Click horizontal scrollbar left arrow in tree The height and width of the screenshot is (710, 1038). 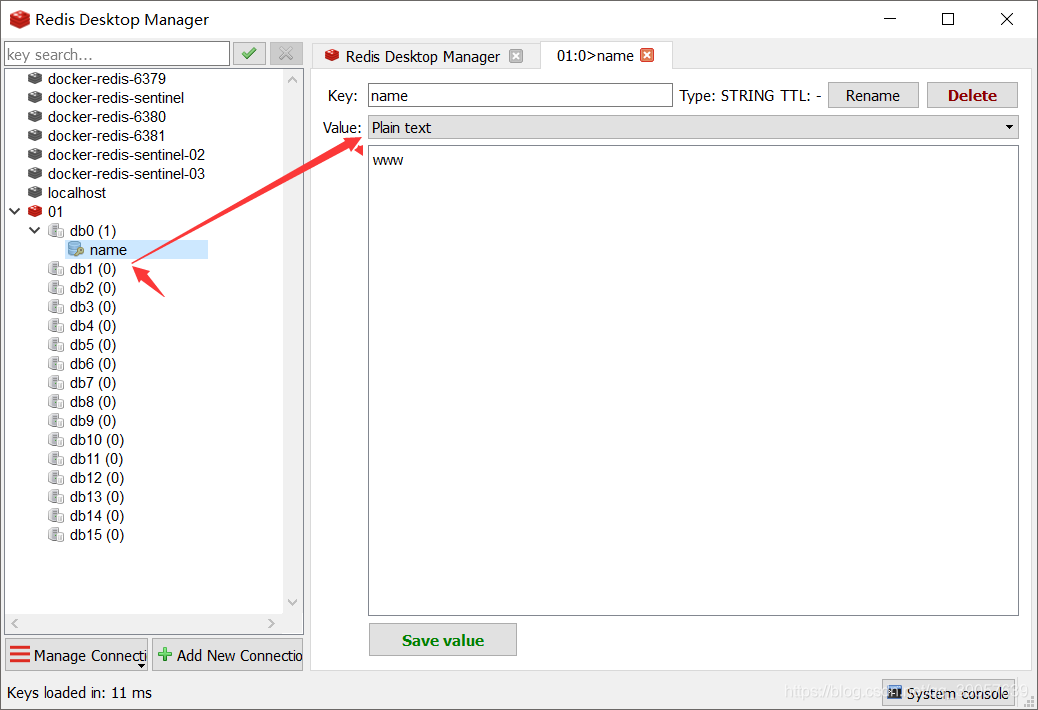click(15, 623)
